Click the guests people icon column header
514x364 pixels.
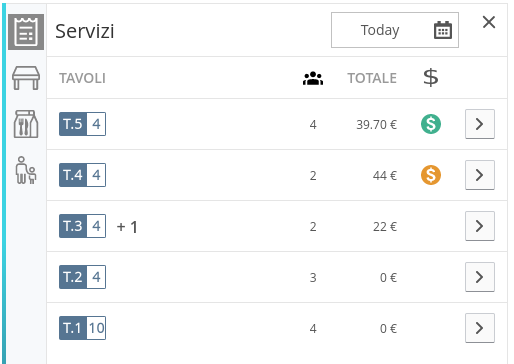pyautogui.click(x=313, y=79)
